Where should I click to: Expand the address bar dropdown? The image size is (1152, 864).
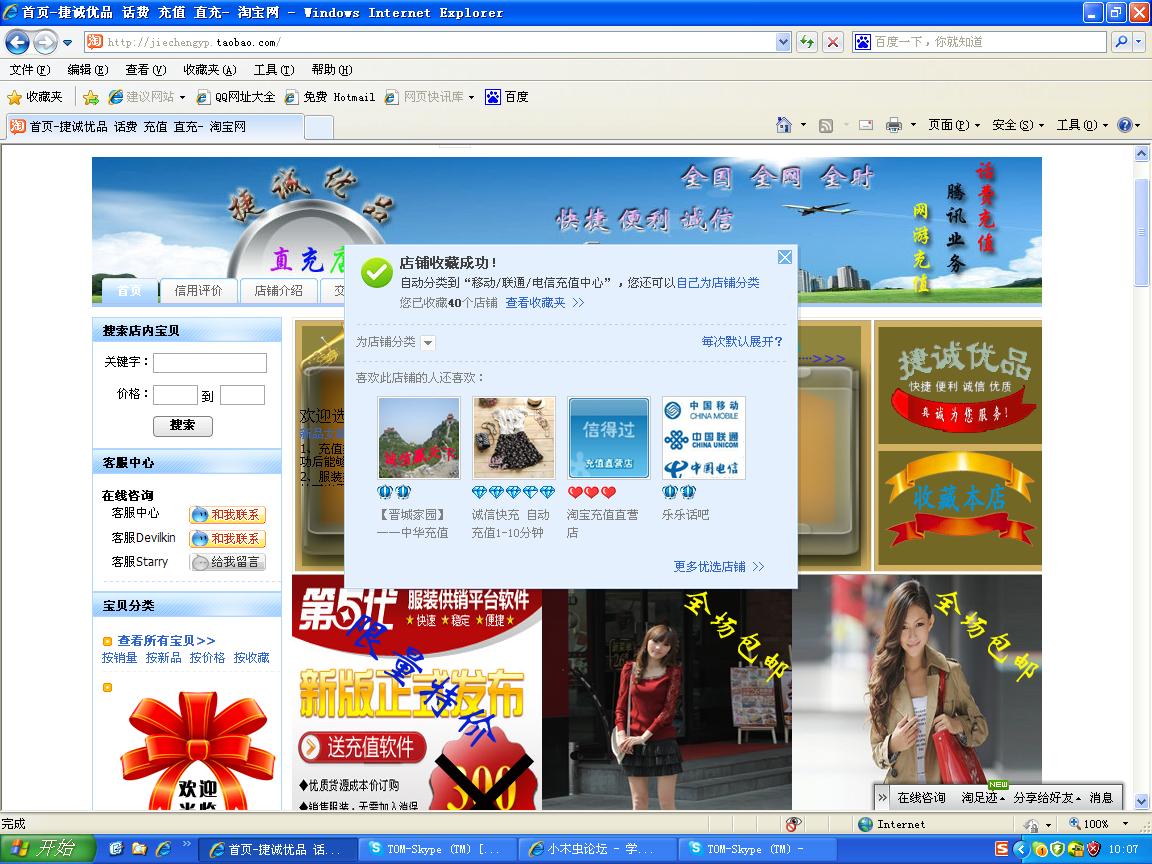click(783, 42)
